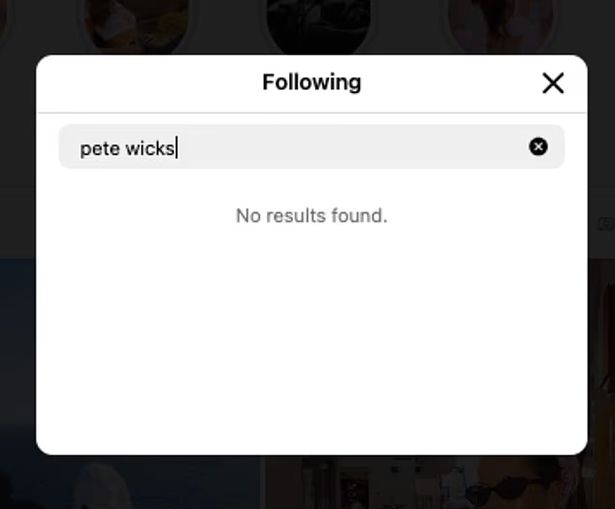This screenshot has height=509, width=615.
Task: Close the Following dialog with the X
Action: pos(553,83)
